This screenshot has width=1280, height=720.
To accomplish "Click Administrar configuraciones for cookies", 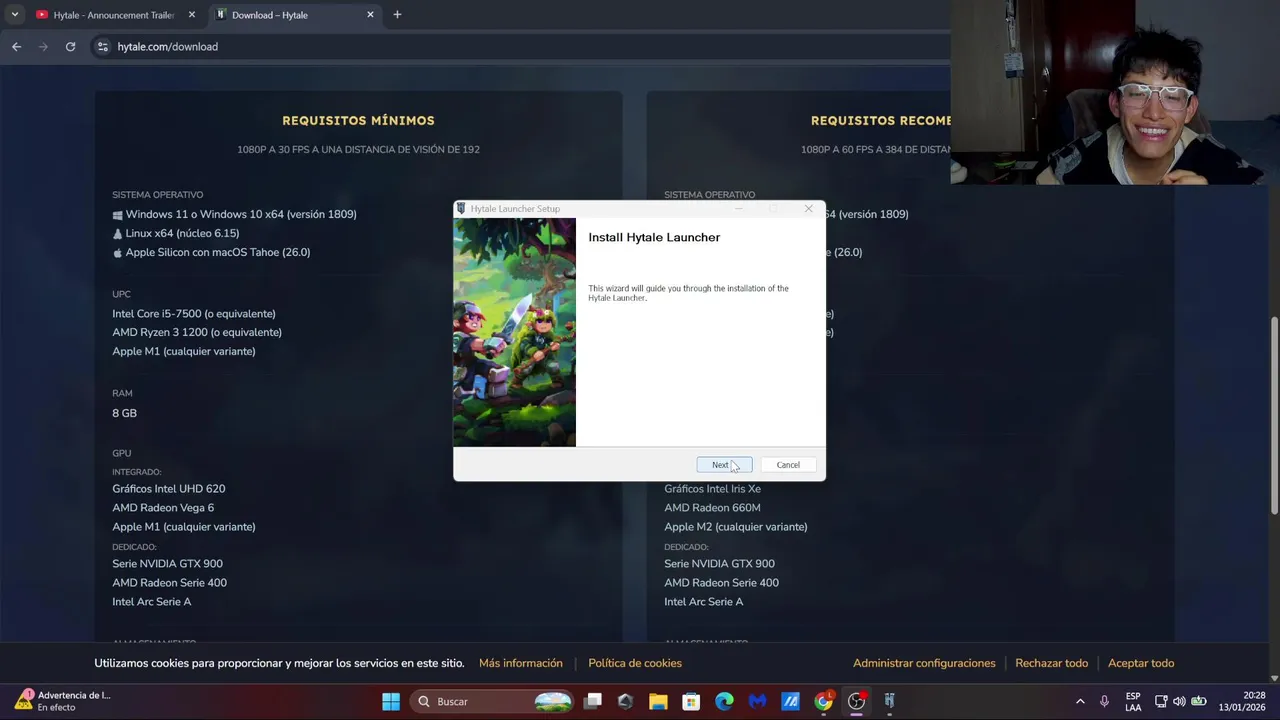I will pos(924,663).
